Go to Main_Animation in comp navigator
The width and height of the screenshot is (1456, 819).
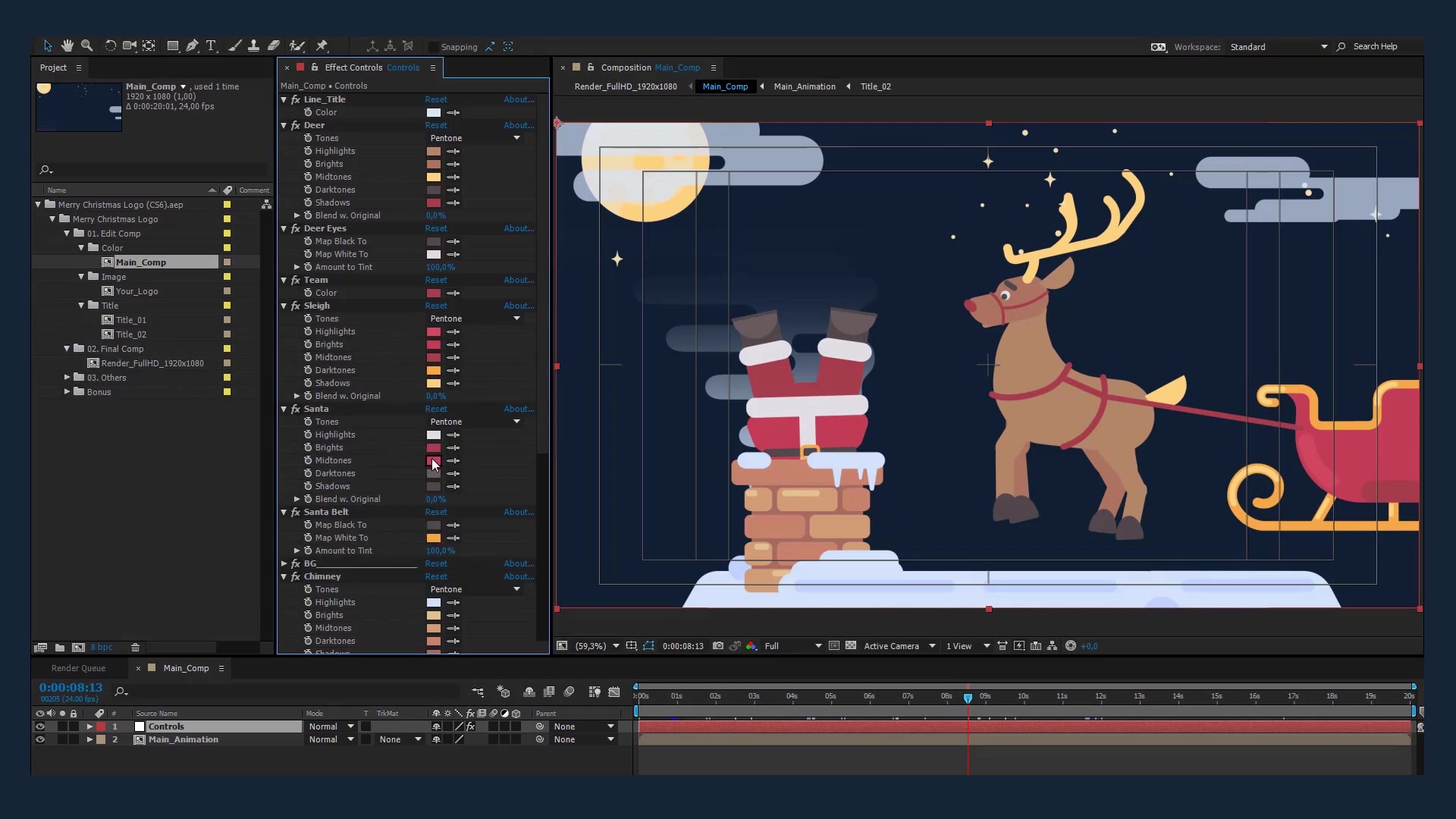805,86
